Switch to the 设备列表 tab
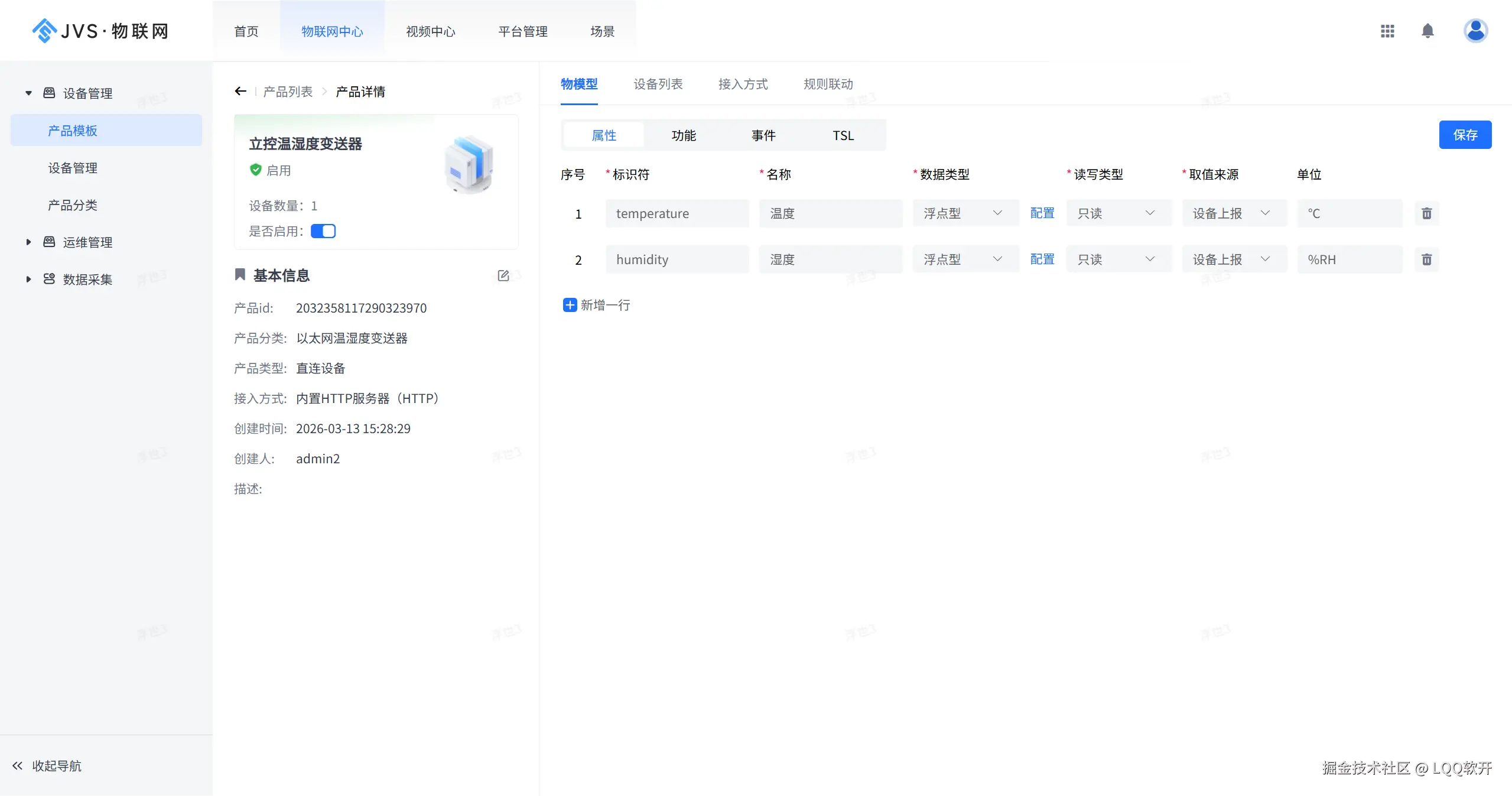1512x796 pixels. pyautogui.click(x=658, y=84)
